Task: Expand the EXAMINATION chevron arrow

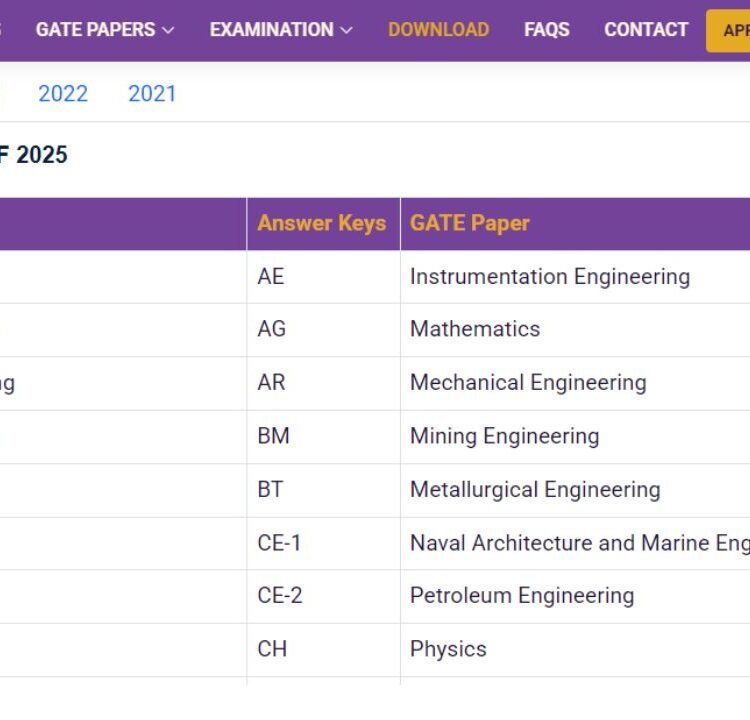Action: tap(346, 30)
